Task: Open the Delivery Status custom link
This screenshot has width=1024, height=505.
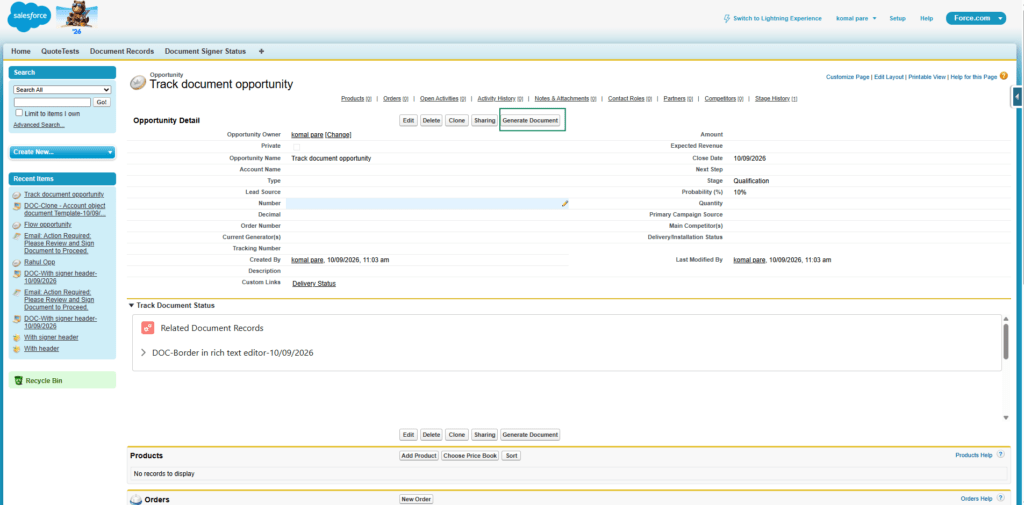Action: click(x=314, y=284)
